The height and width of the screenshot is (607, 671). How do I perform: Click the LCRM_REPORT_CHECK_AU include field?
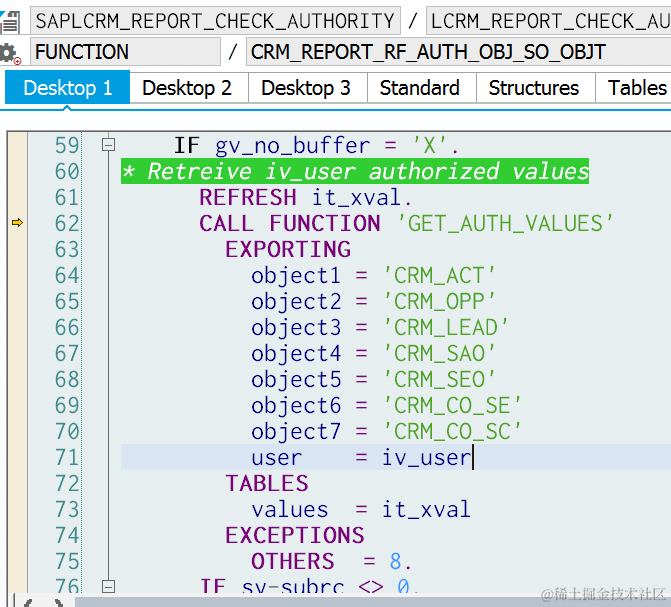(549, 21)
